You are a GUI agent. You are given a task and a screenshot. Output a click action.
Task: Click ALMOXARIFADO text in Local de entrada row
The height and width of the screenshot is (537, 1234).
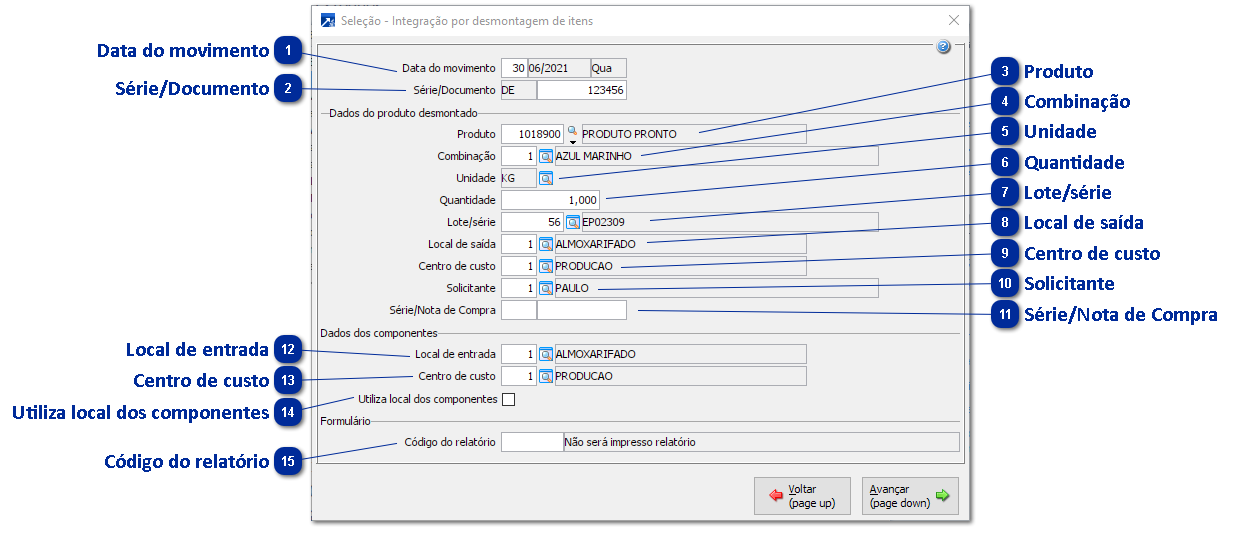click(595, 354)
